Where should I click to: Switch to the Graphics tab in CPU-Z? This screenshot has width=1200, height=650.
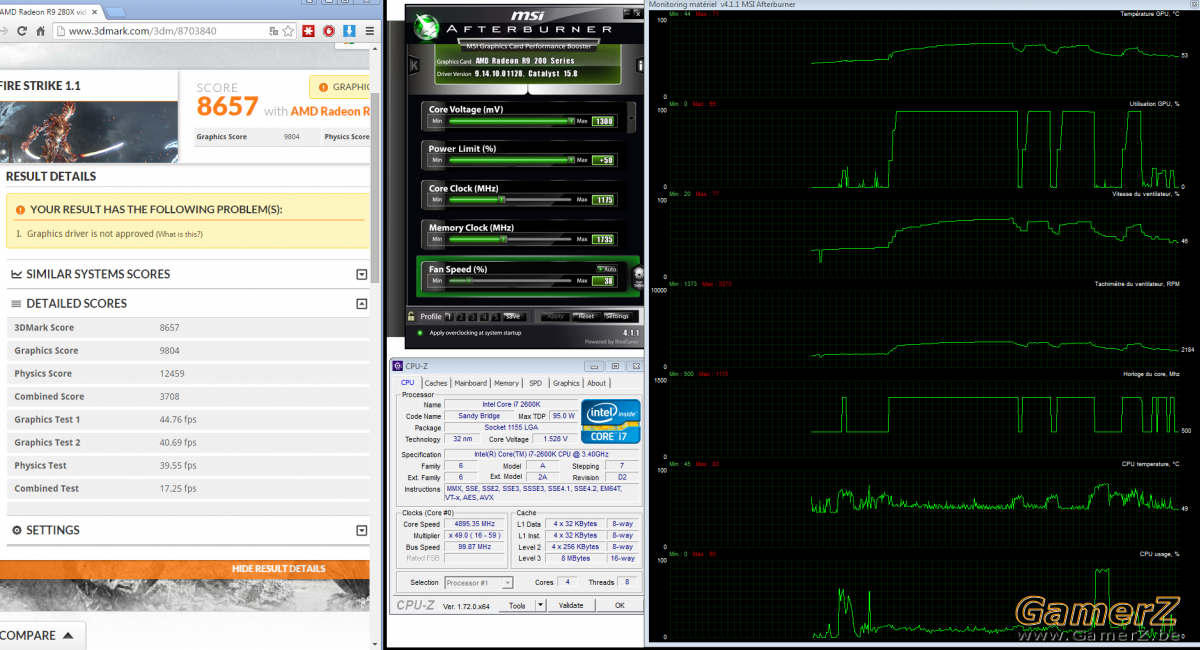pyautogui.click(x=566, y=383)
